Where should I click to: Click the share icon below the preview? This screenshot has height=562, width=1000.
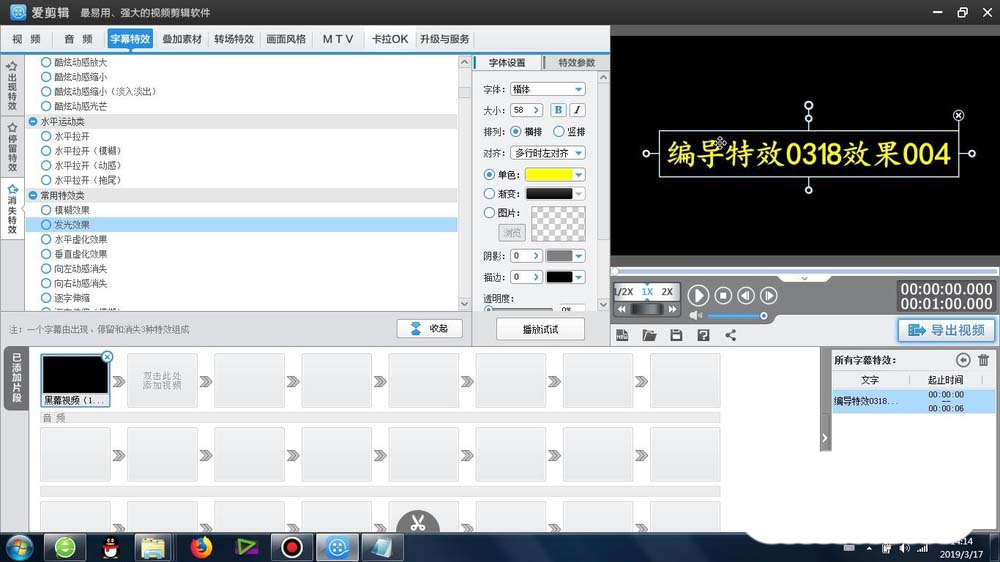[730, 335]
